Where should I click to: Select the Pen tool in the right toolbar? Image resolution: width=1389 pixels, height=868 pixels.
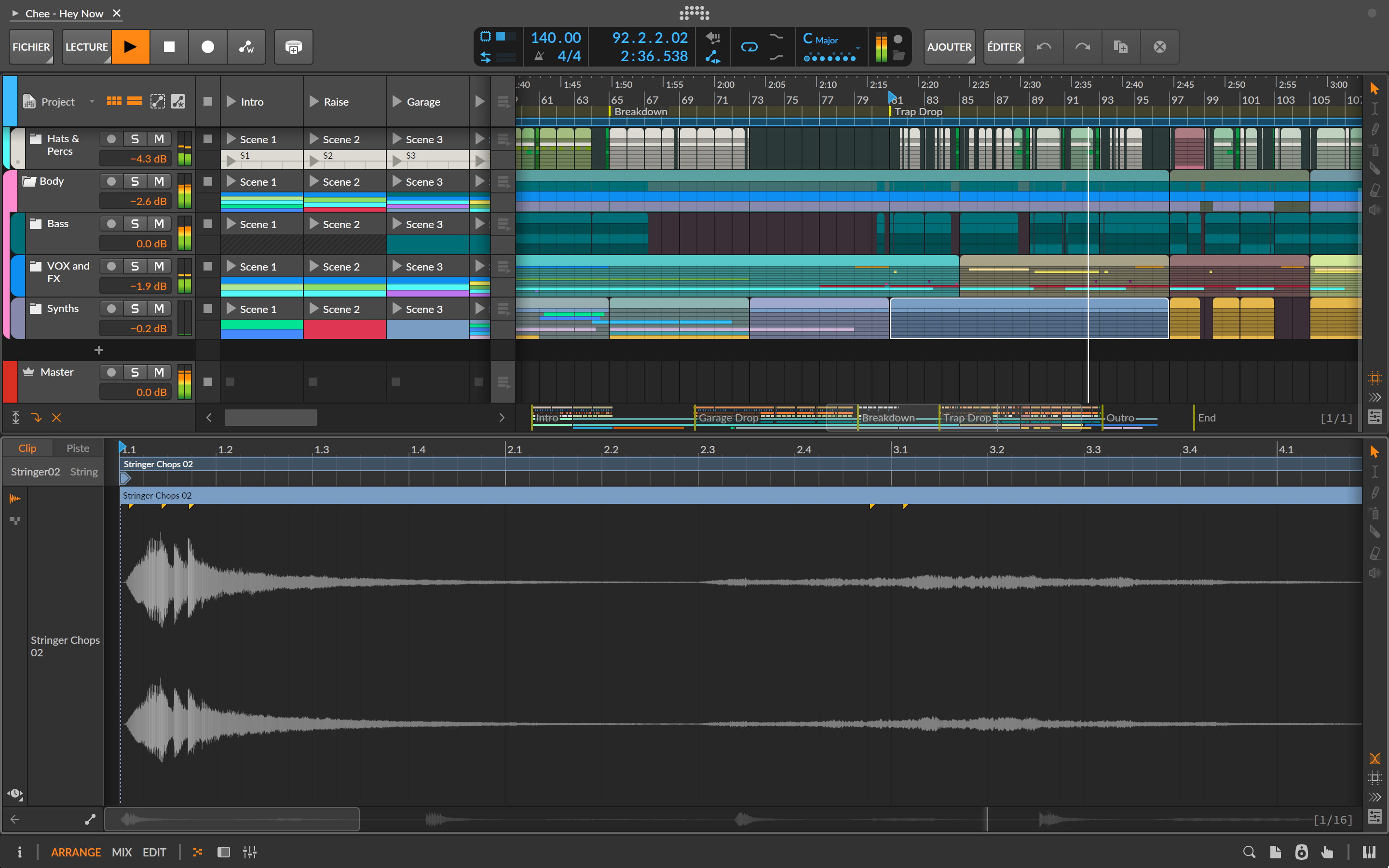coord(1375,129)
